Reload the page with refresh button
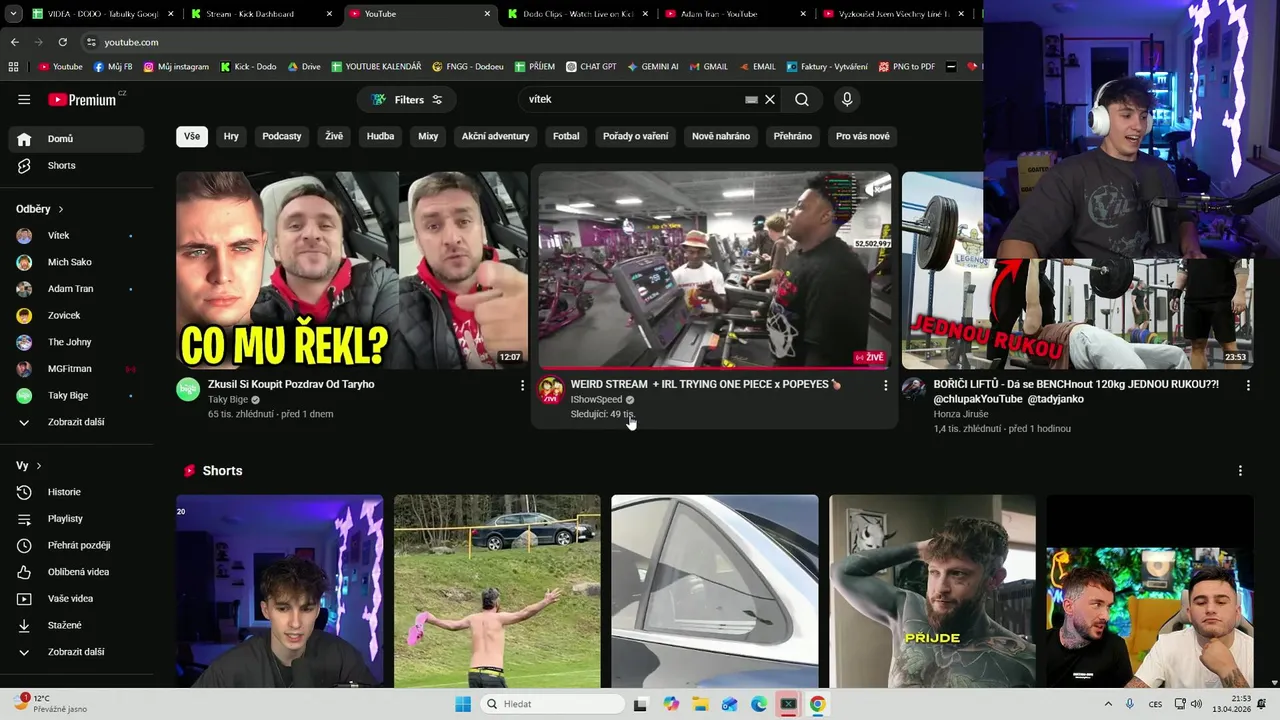 [62, 42]
